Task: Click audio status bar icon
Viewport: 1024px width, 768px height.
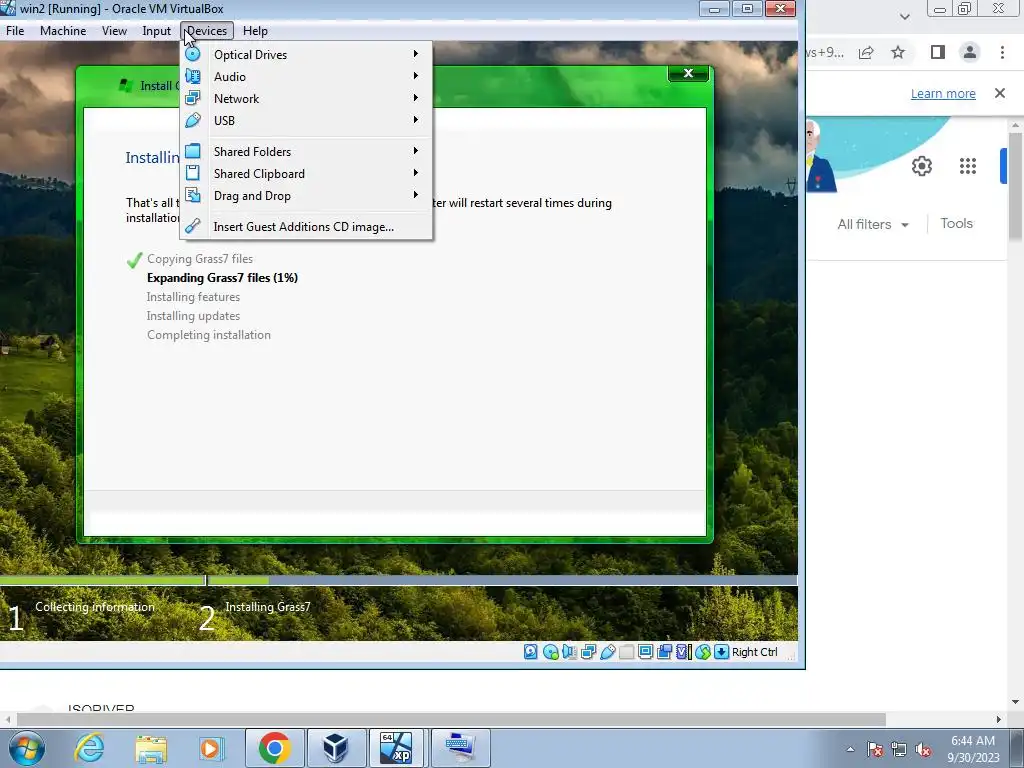Action: [569, 652]
